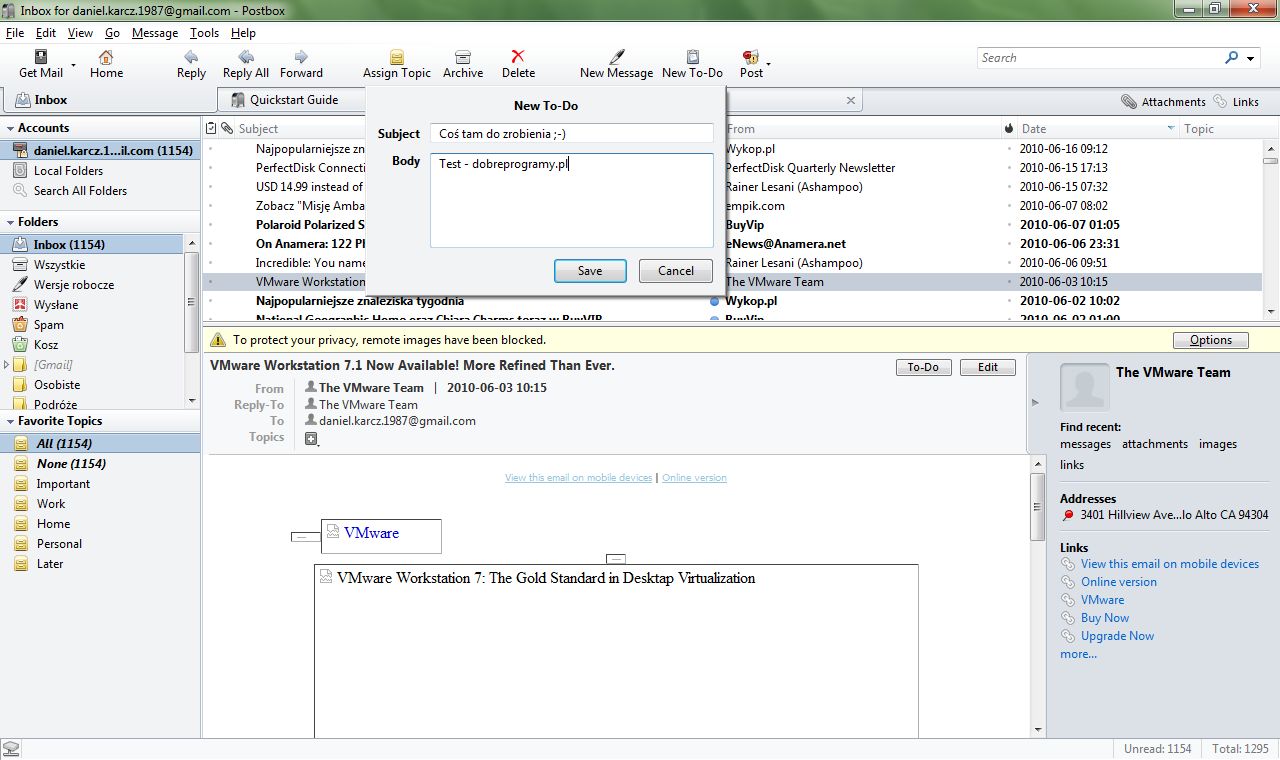1280x760 pixels.
Task: Sort messages by the From column
Action: (x=862, y=129)
